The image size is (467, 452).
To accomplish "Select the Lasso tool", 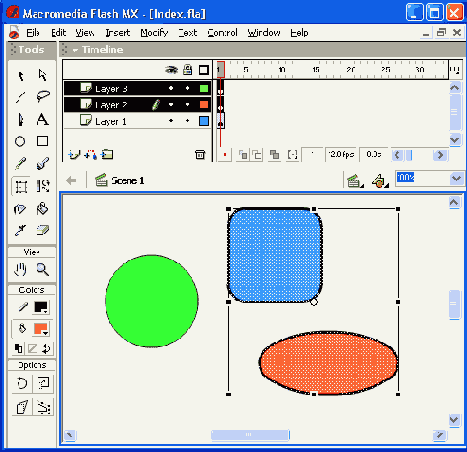I will pyautogui.click(x=43, y=97).
